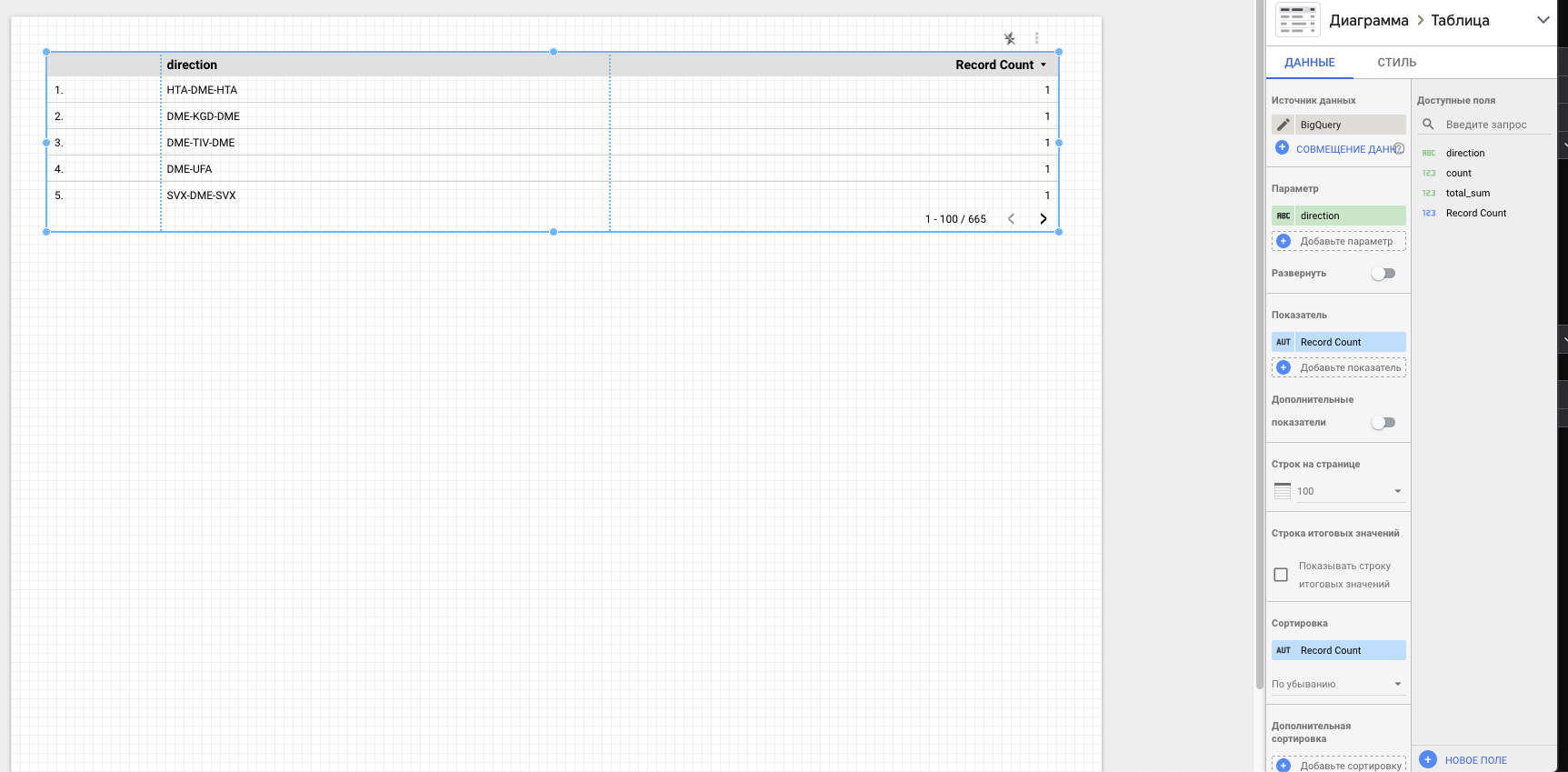Toggle the Дополнительные показатели switch
Screen dimensions: 1568x772
1383,423
